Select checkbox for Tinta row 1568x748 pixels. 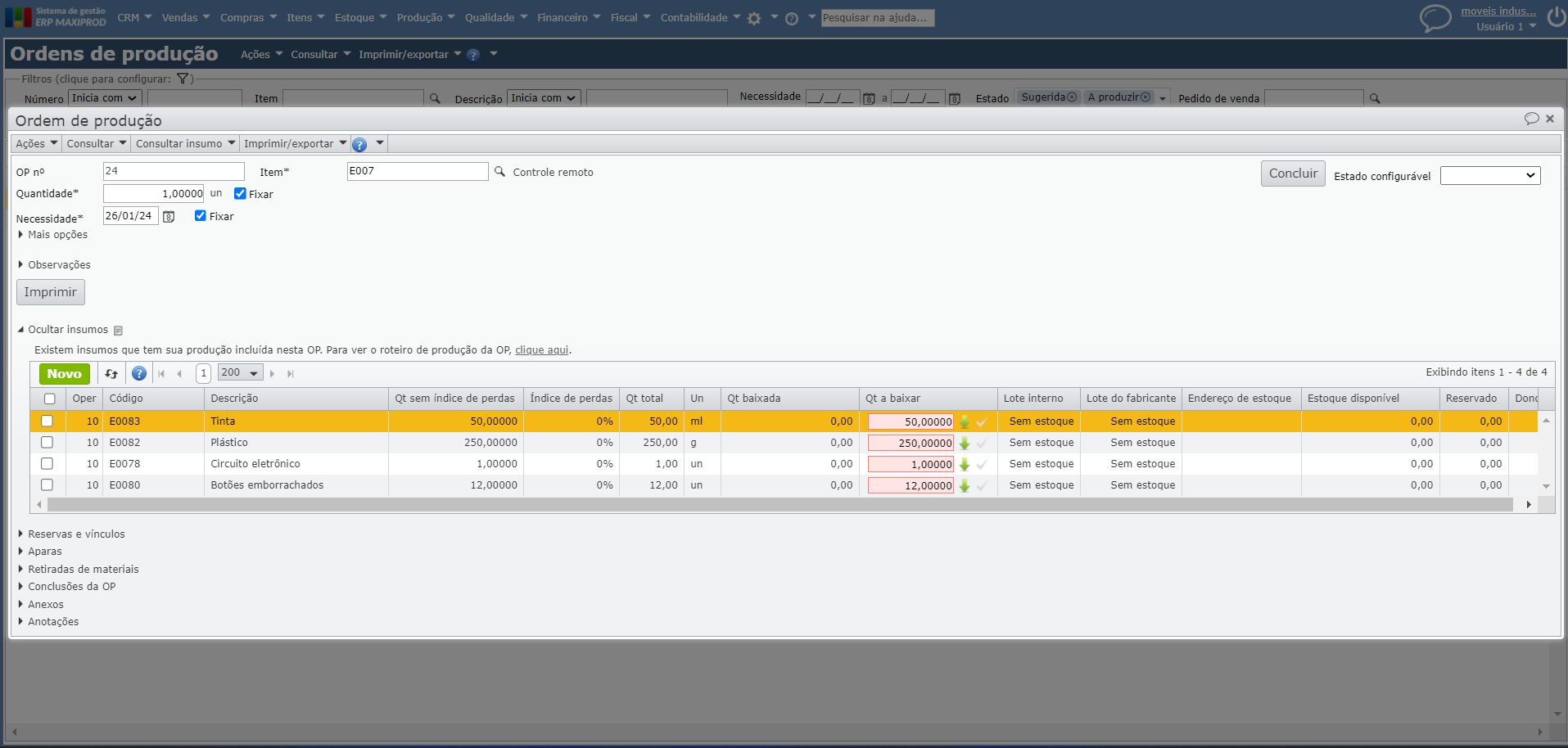click(47, 421)
